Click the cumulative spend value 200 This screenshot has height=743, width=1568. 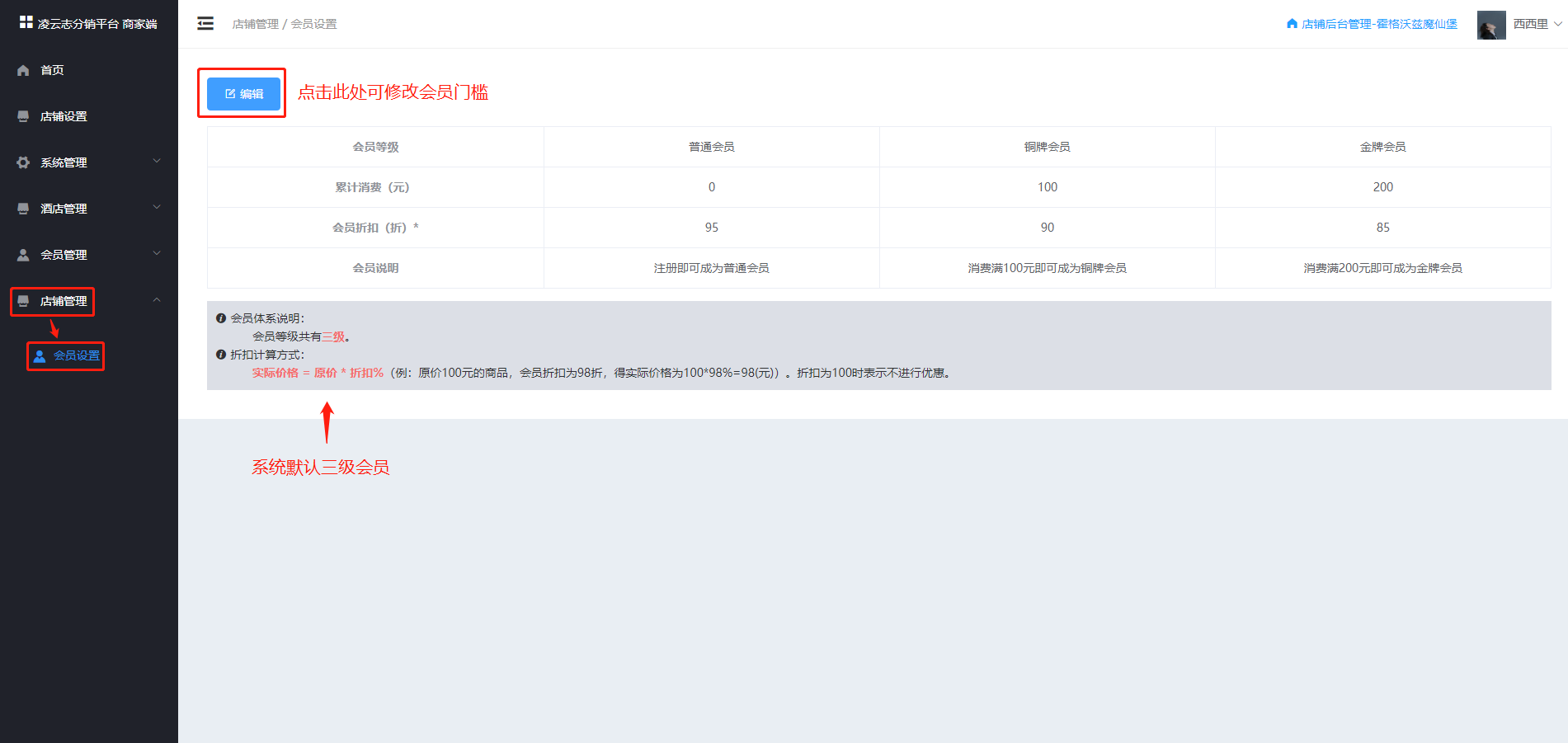pos(1382,187)
